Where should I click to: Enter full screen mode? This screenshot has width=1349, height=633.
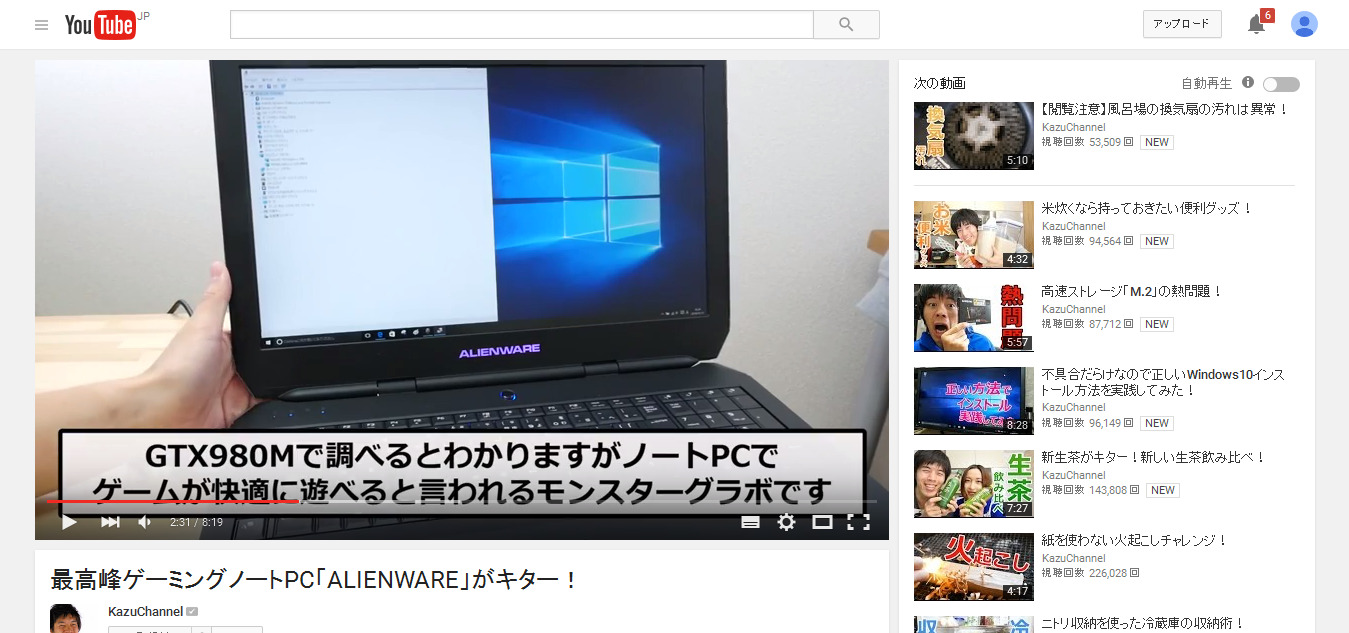pos(858,522)
